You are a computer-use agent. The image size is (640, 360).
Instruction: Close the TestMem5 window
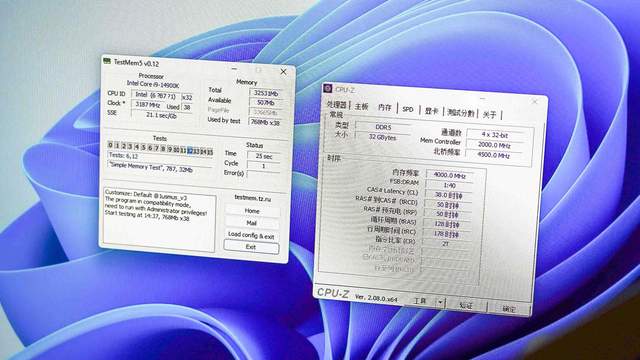(x=283, y=71)
